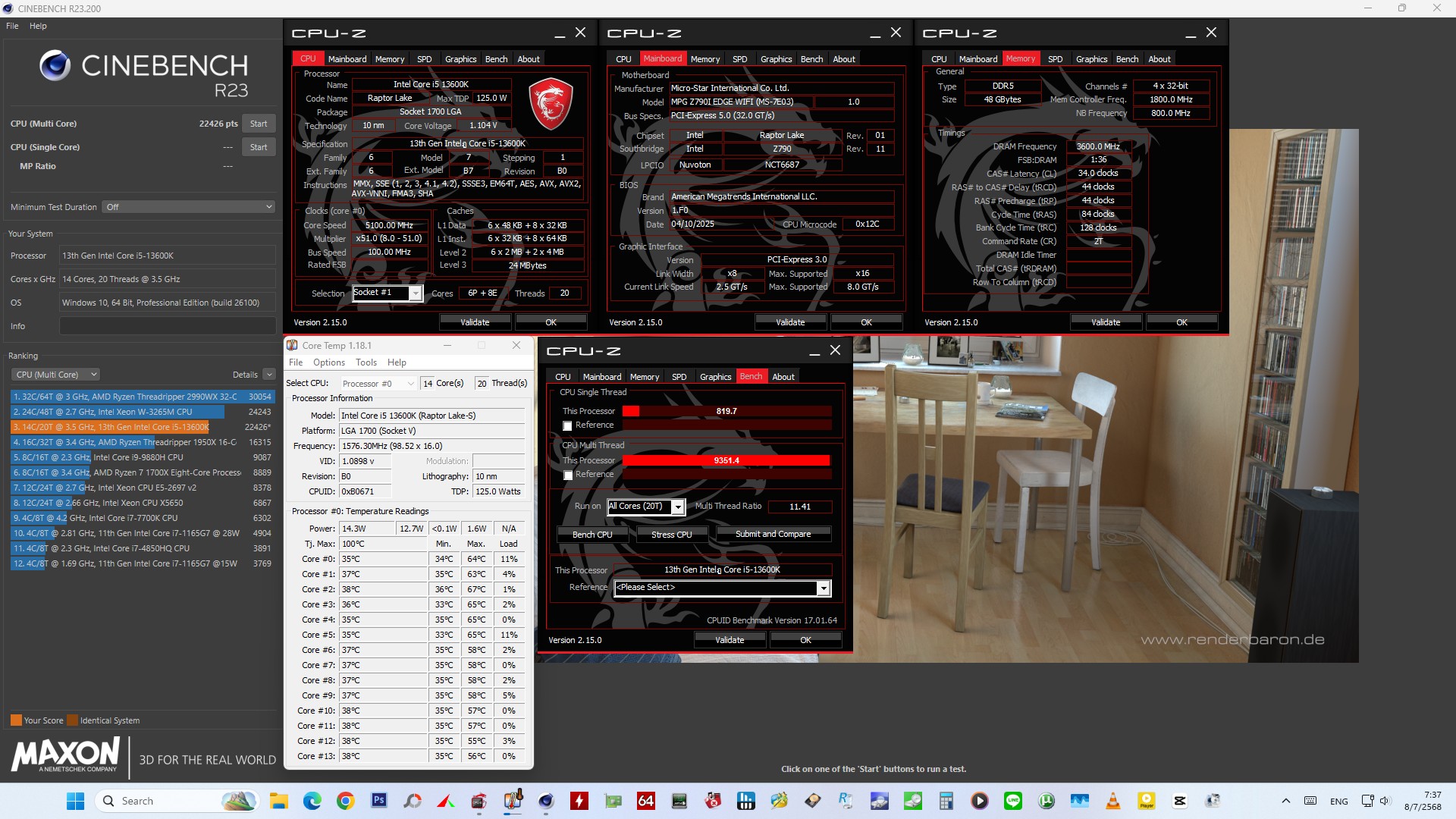
Task: Start the CPU (Multi Core) test
Action: pos(259,124)
